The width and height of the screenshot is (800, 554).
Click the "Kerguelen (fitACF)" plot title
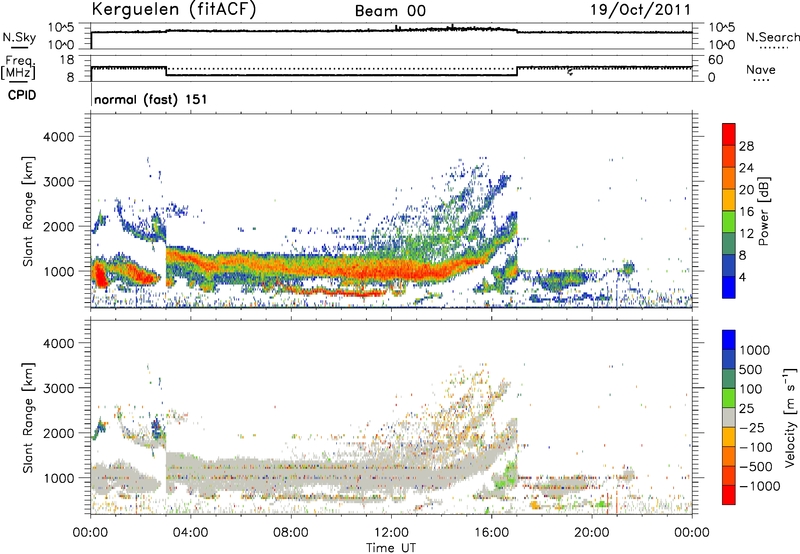[x=174, y=9]
